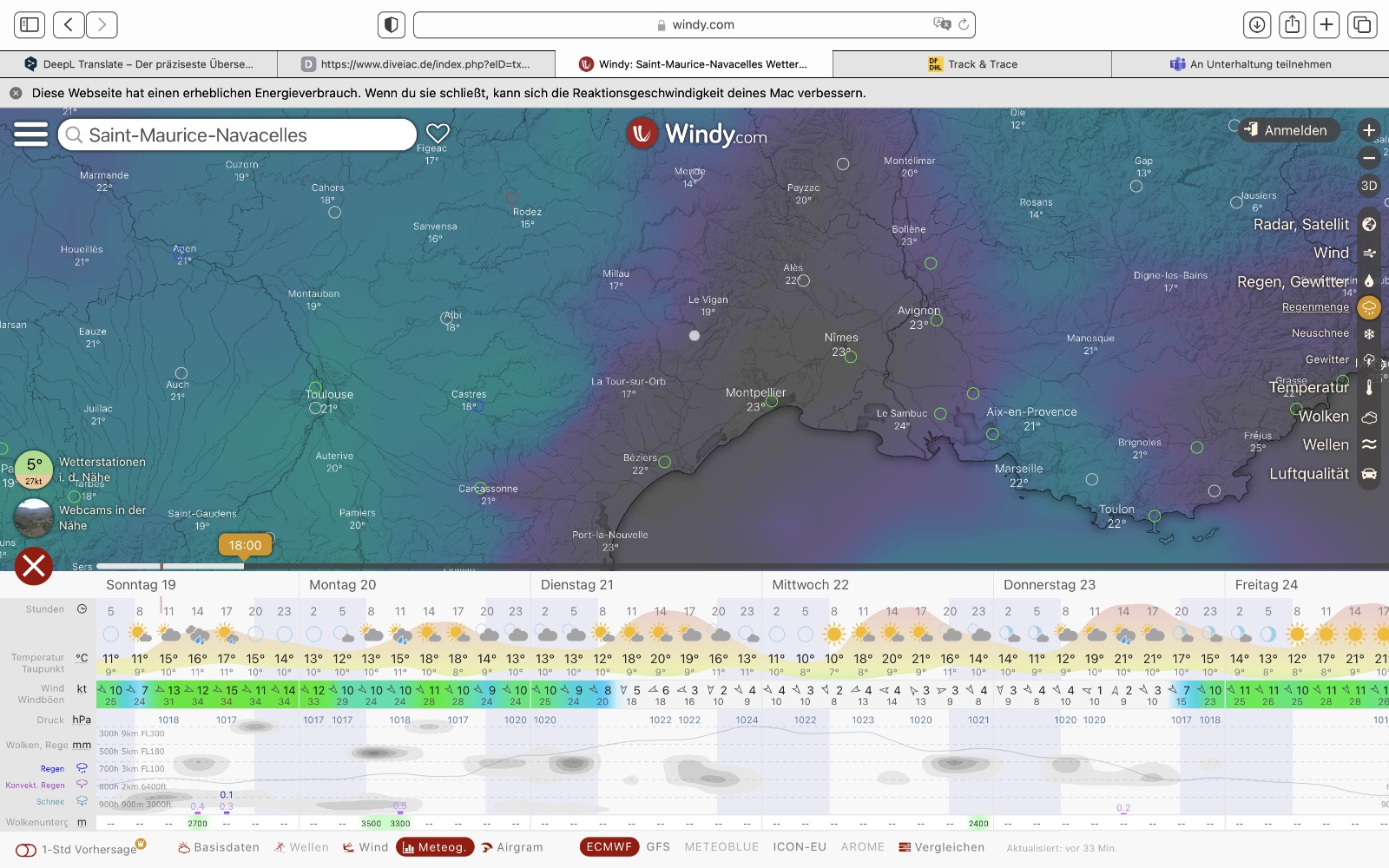Click the Saint-Maurice-Navacelles search field
The image size is (1389, 868).
(237, 135)
